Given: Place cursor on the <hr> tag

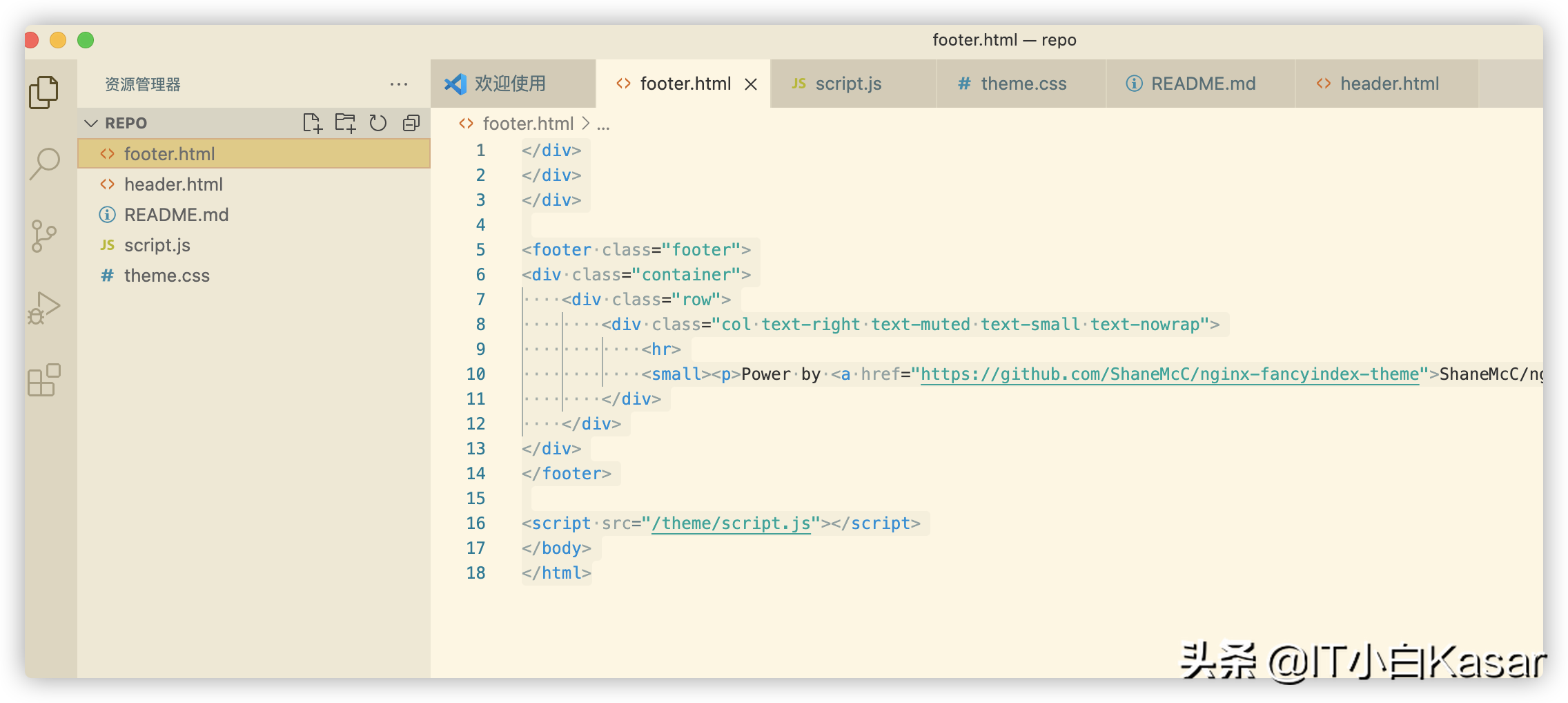Looking at the screenshot, I should (x=661, y=349).
